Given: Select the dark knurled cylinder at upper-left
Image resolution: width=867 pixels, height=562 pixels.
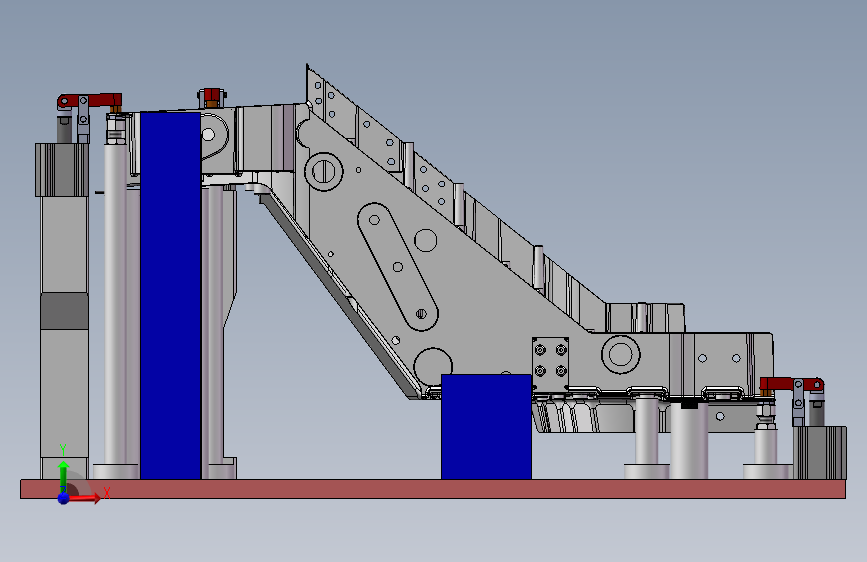Looking at the screenshot, I should click(x=62, y=170).
